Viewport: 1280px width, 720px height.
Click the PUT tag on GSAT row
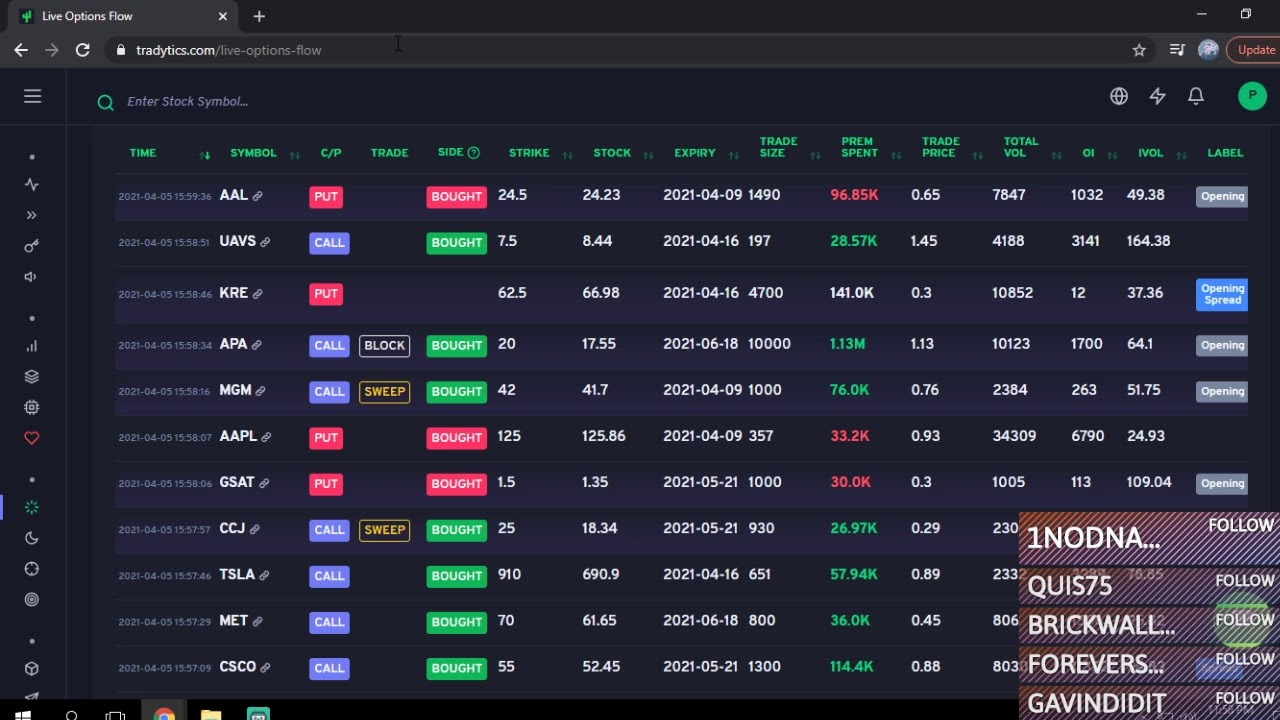pos(326,484)
